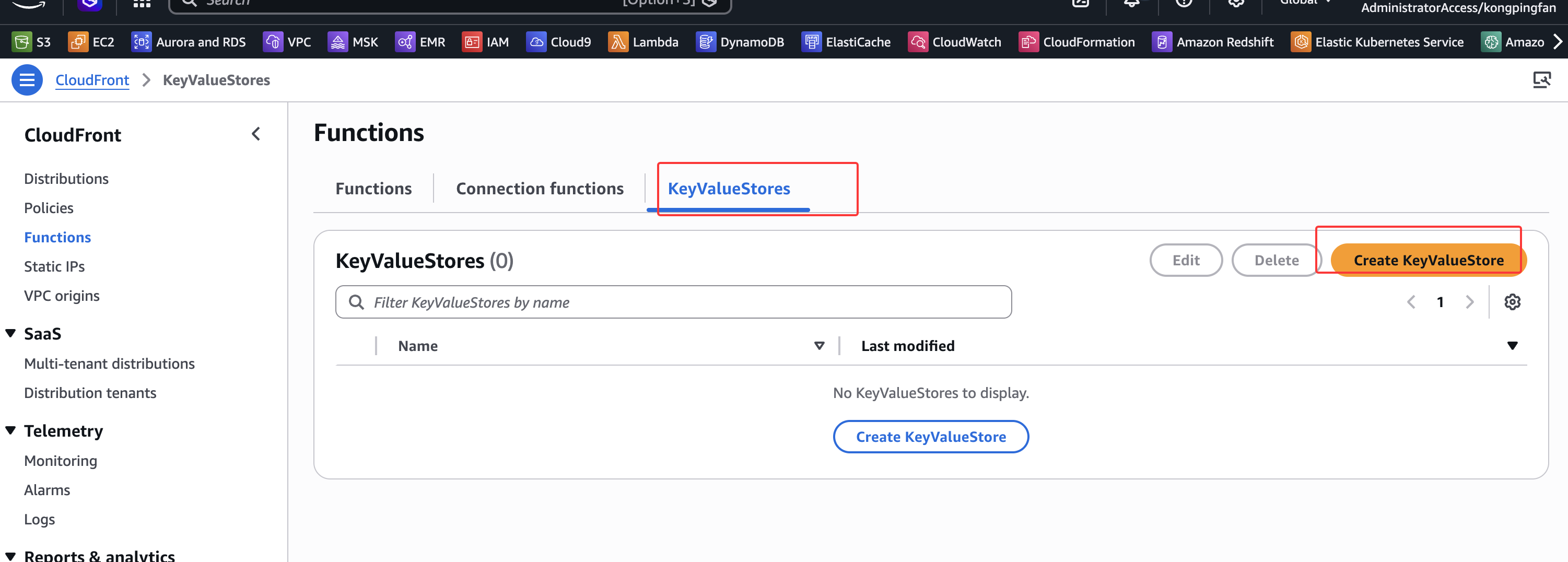The height and width of the screenshot is (562, 1568).
Task: Open Lambda from the favorites bar
Action: coord(618,42)
